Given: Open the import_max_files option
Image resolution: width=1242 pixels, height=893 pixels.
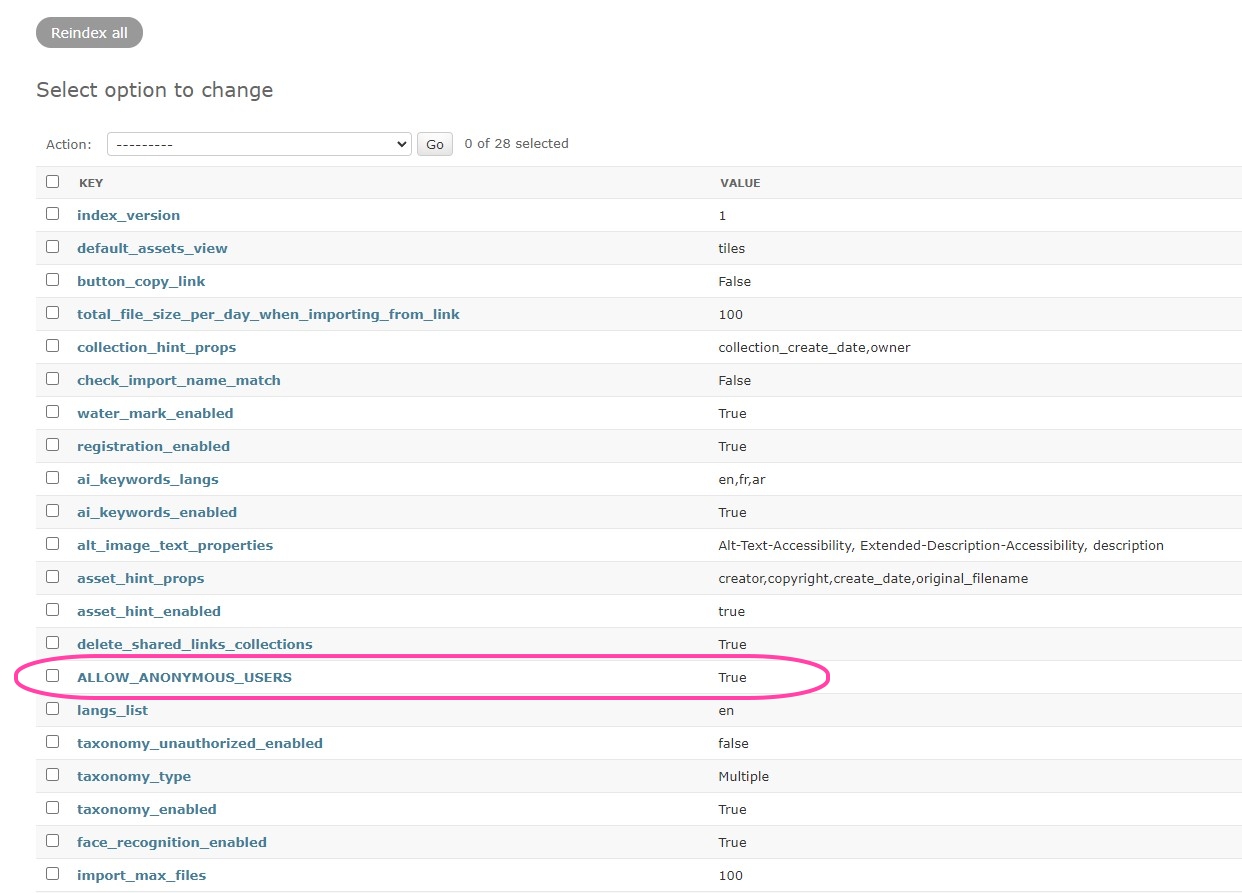Looking at the screenshot, I should (x=142, y=875).
